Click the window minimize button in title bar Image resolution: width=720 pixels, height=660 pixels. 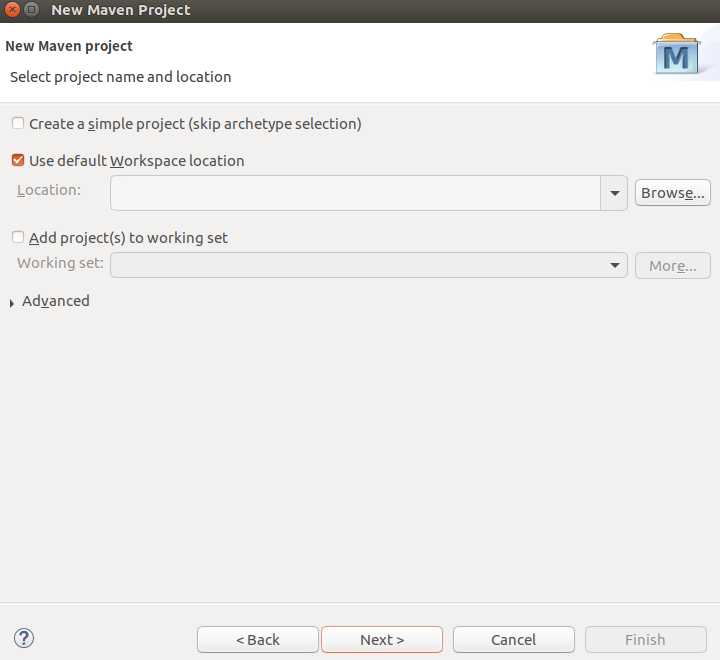pos(31,9)
